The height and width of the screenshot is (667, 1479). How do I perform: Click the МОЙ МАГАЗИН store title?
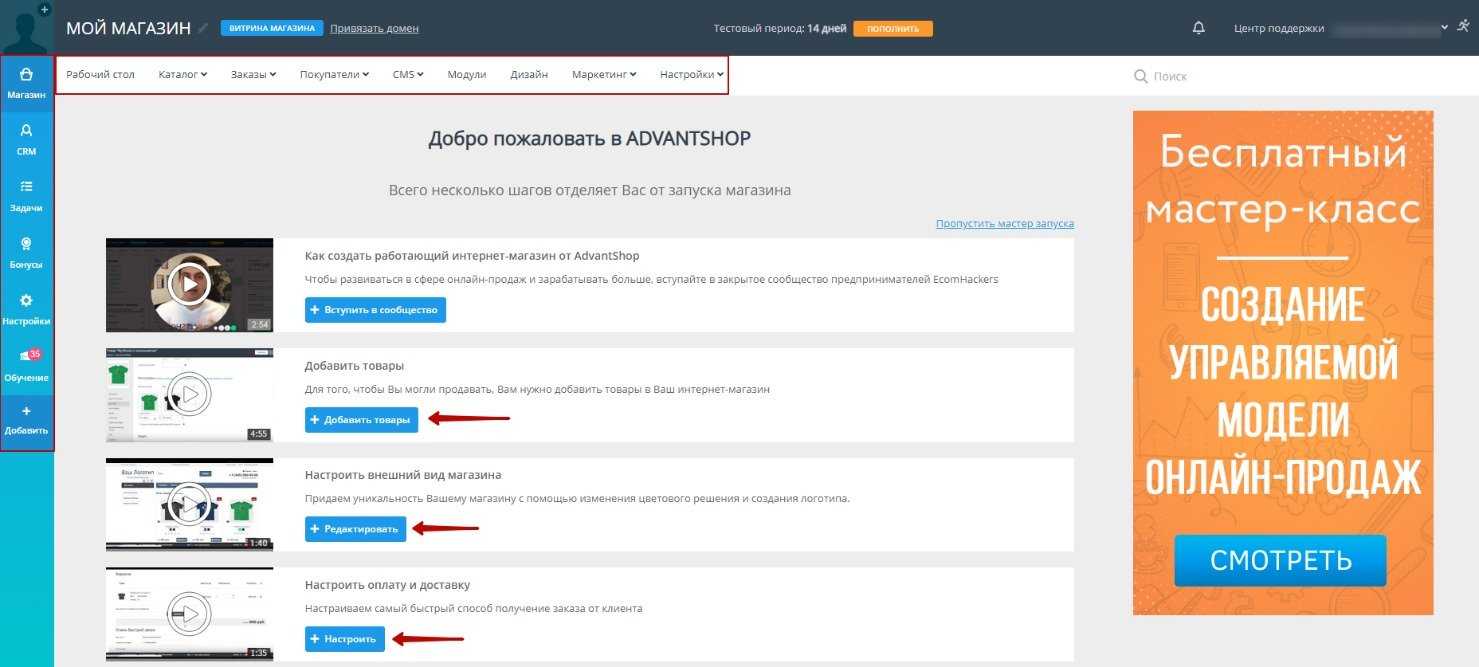(x=128, y=28)
